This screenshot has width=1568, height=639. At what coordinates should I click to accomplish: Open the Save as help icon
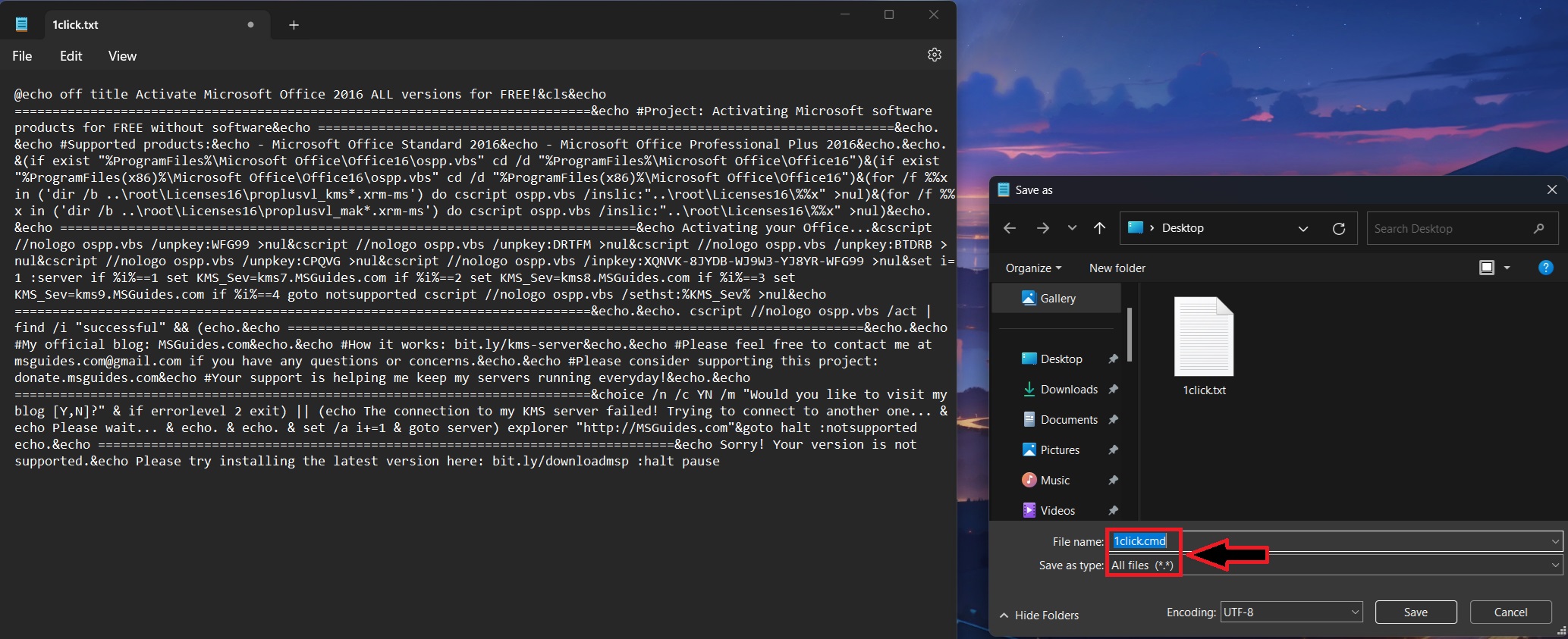point(1545,268)
